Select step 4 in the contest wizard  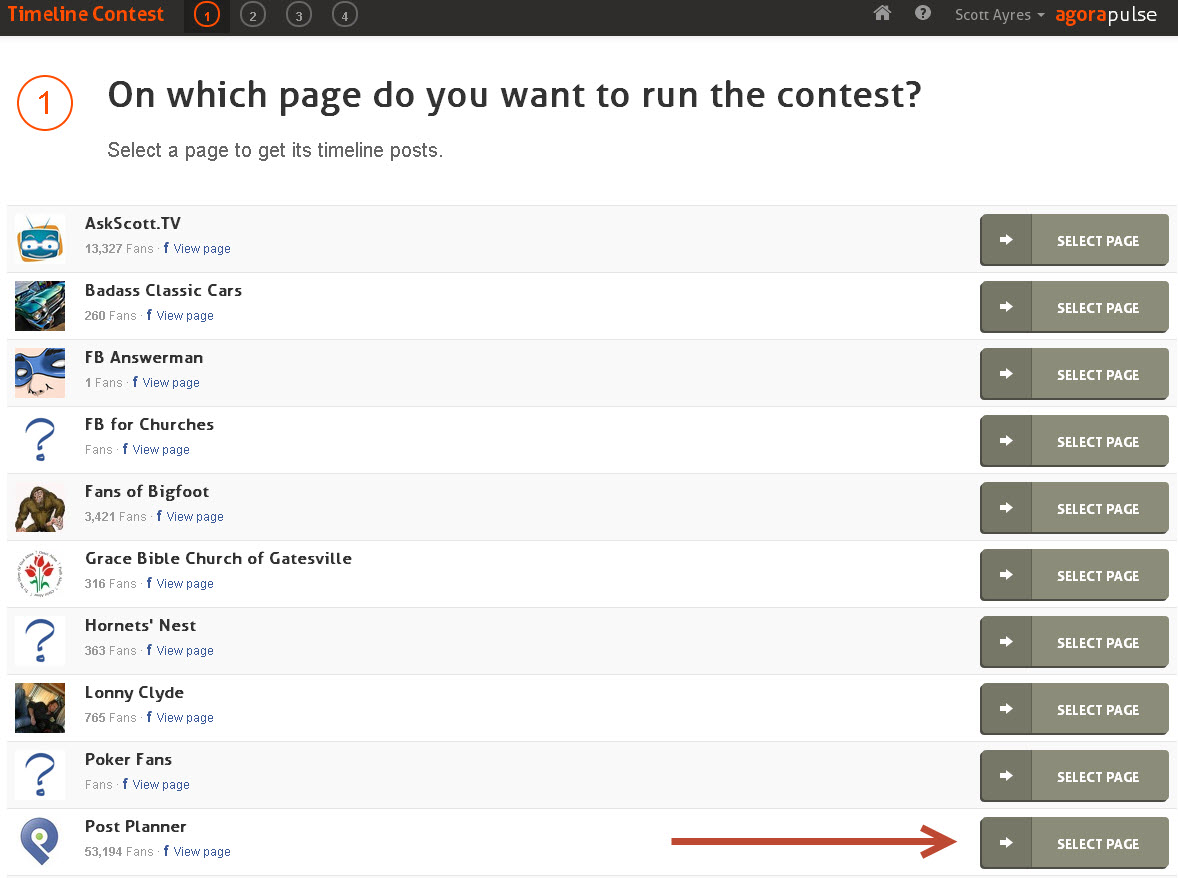pos(344,14)
